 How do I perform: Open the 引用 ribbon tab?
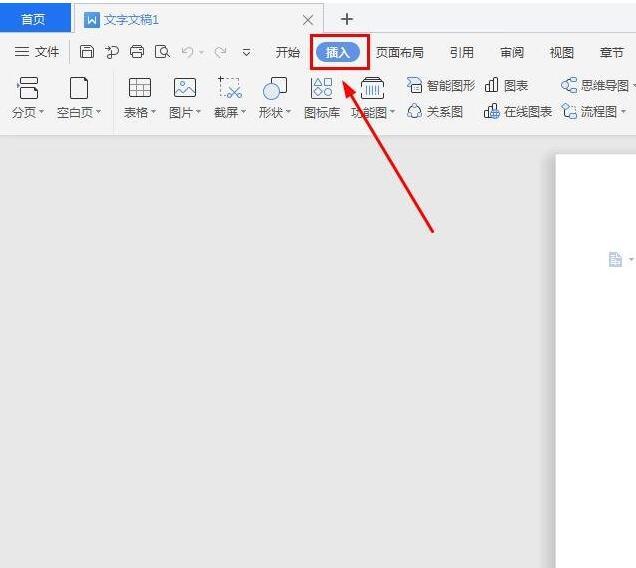[x=462, y=52]
